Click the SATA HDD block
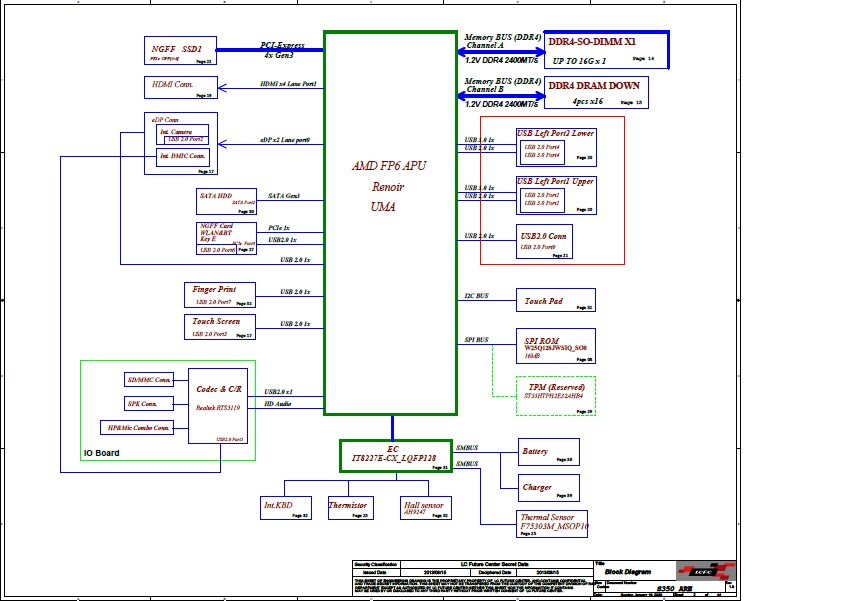Image resolution: width=851 pixels, height=601 pixels. point(227,200)
